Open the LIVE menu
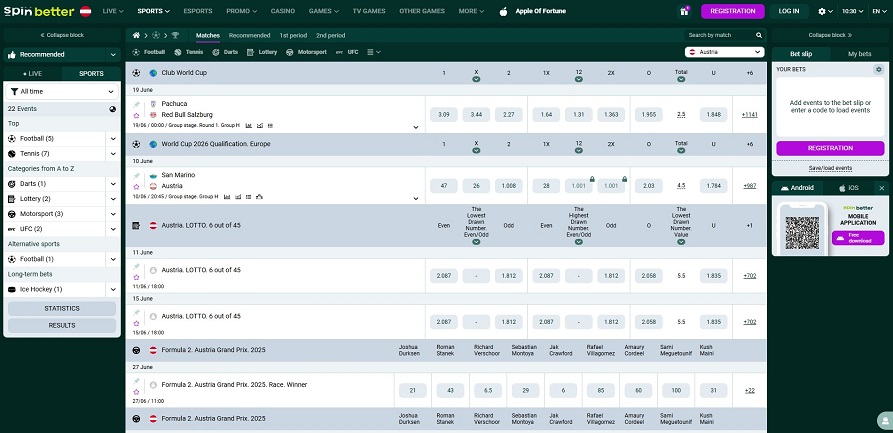 [113, 11]
